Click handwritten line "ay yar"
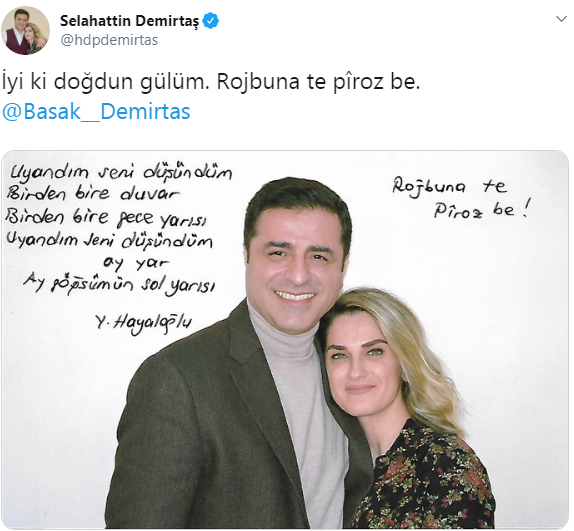Image resolution: width=574 pixels, height=531 pixels. click(136, 263)
